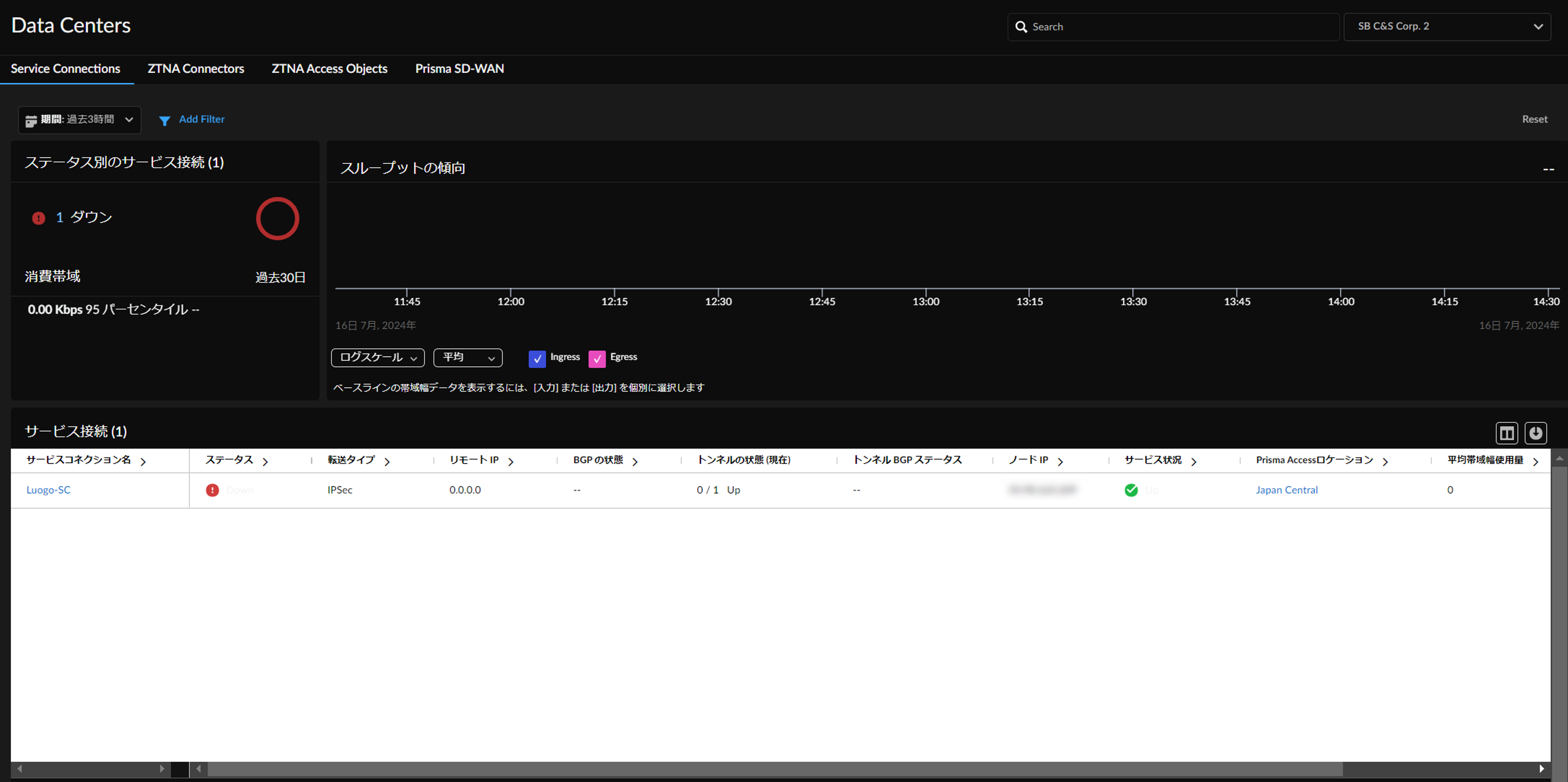Click the 14:30 tick on the throughput timeline
1568x782 pixels.
pos(1546,302)
